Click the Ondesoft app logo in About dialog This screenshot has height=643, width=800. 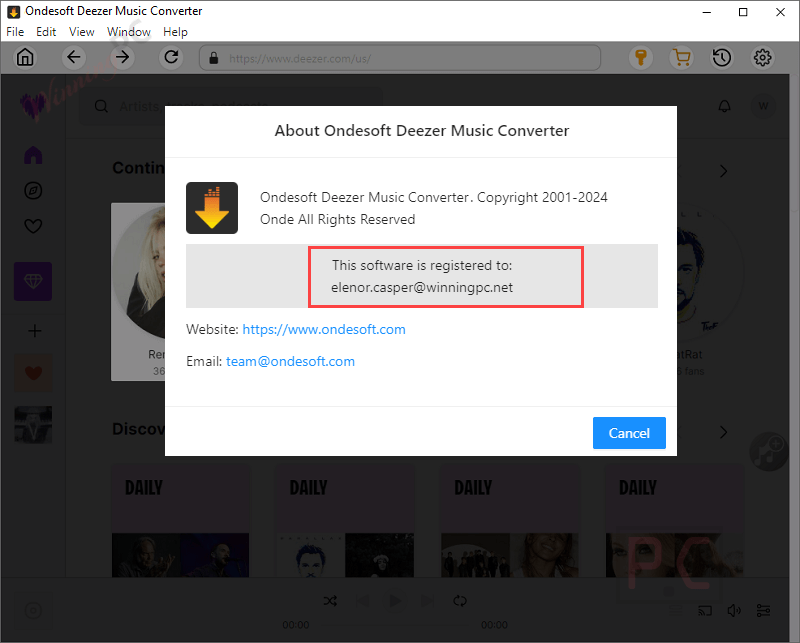click(212, 208)
